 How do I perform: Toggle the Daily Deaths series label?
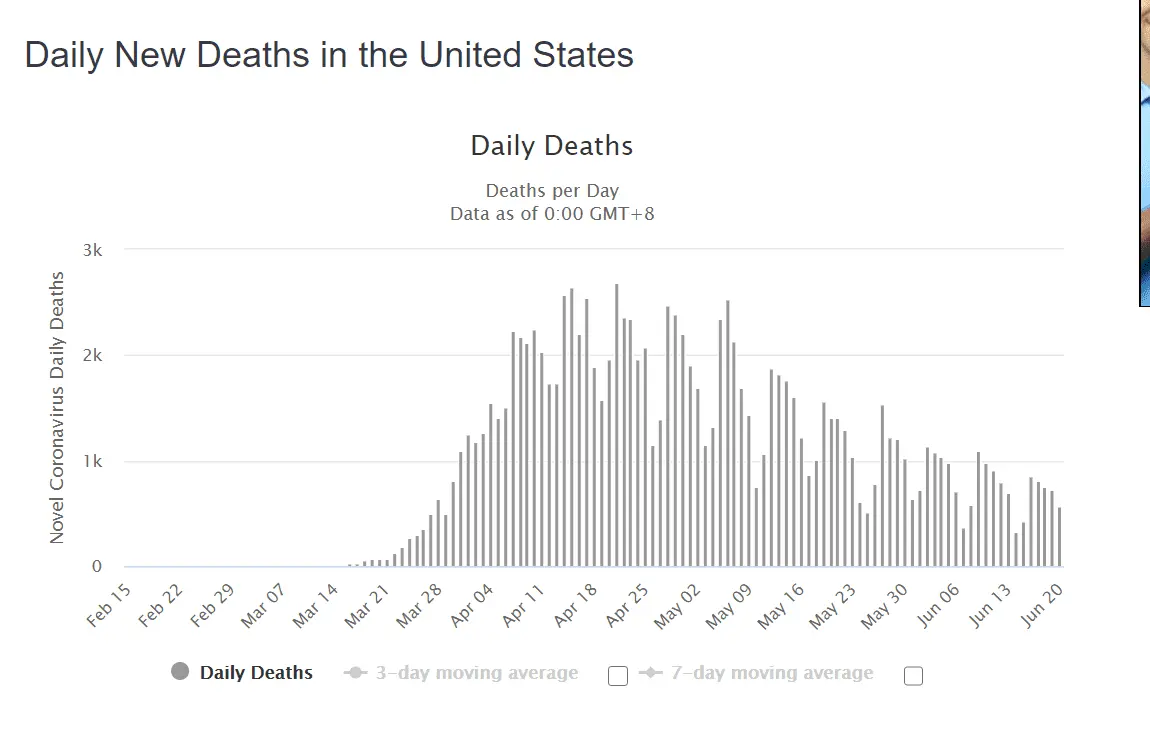256,673
